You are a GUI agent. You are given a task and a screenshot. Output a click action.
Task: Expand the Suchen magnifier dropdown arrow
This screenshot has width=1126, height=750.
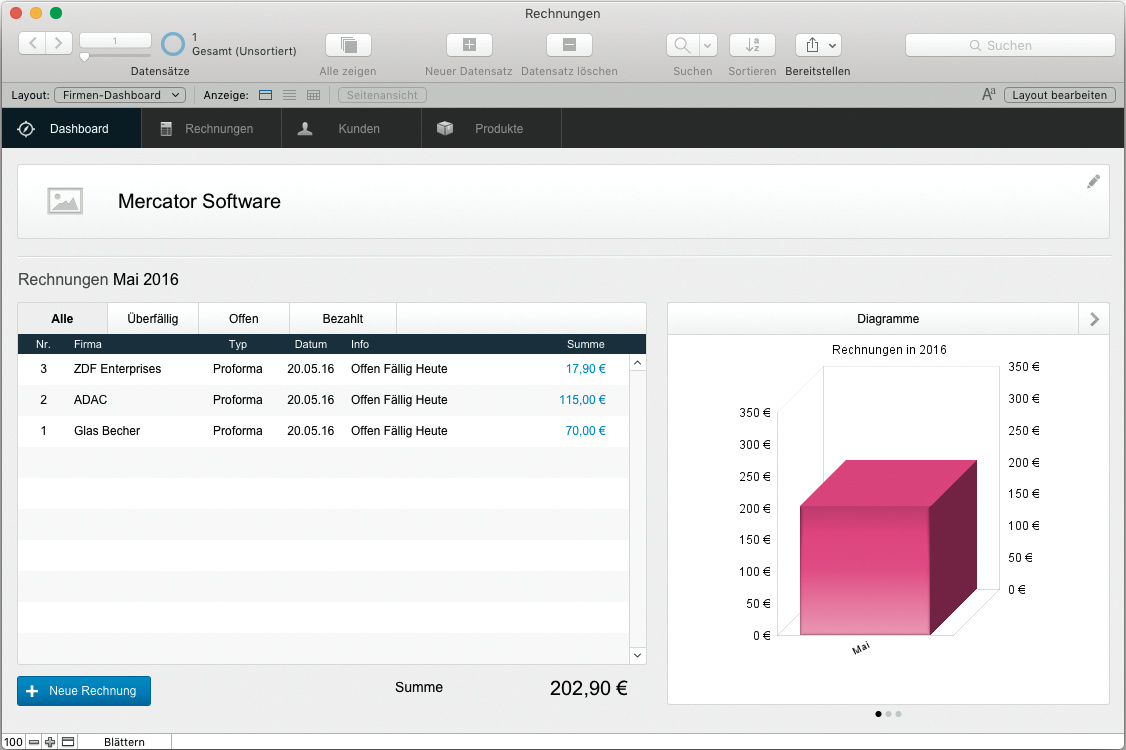(708, 45)
